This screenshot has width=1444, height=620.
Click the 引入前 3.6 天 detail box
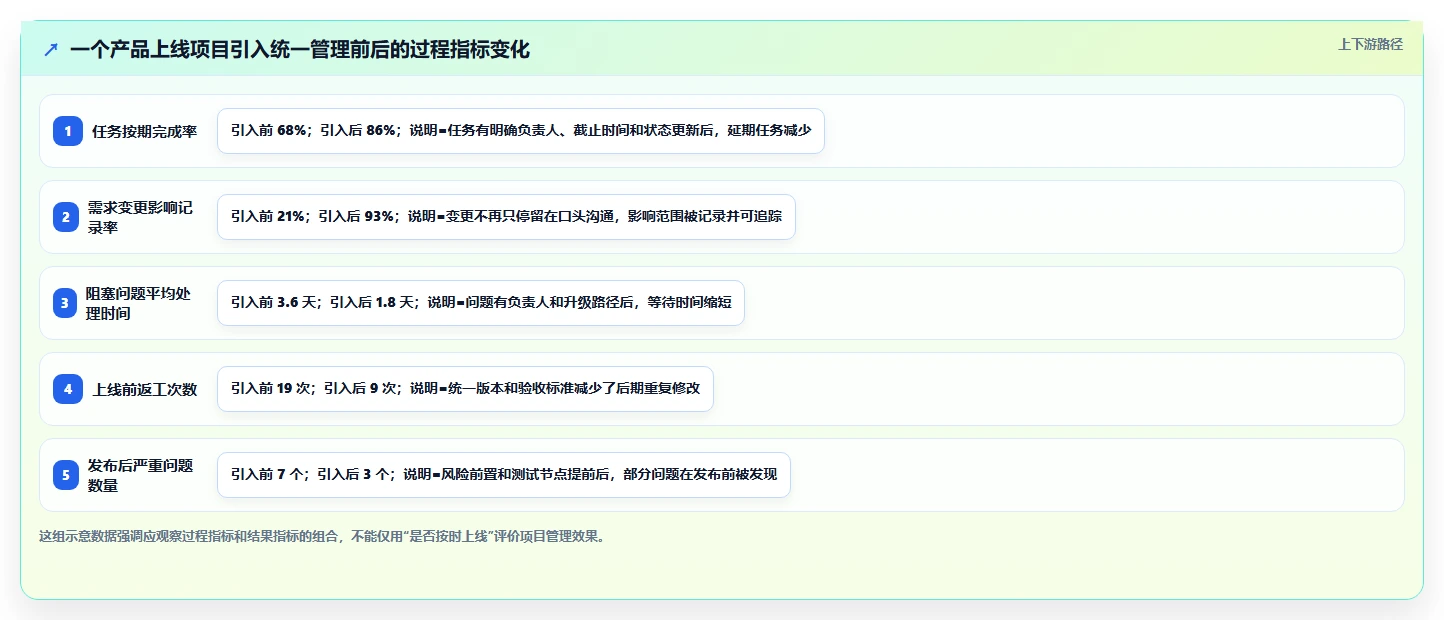pyautogui.click(x=481, y=303)
